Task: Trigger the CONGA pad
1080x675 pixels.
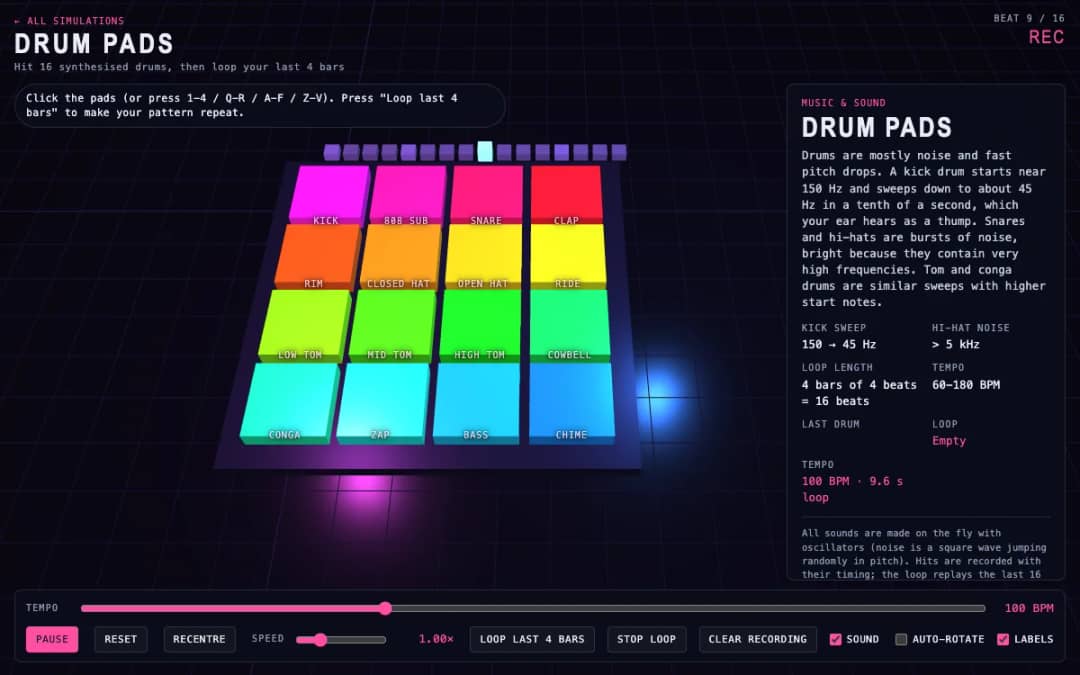Action: click(289, 403)
